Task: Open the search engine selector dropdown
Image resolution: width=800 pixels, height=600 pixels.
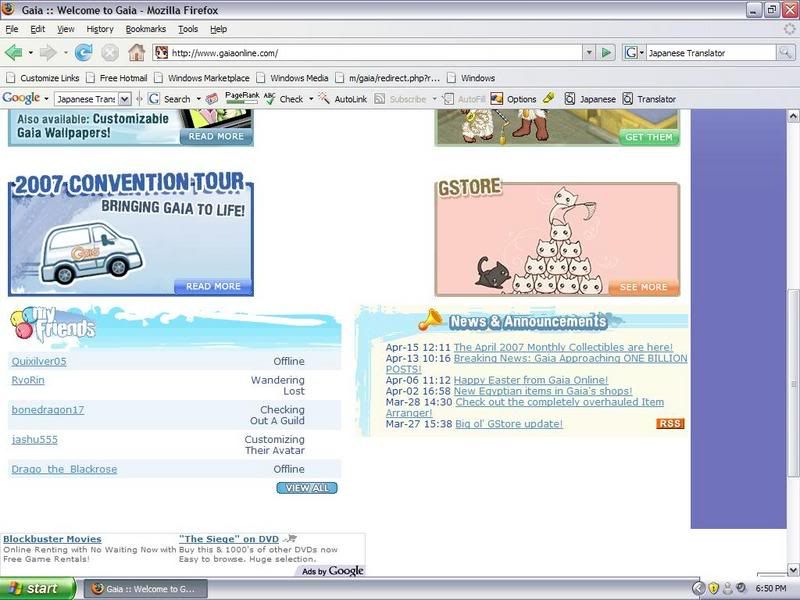Action: pos(634,53)
